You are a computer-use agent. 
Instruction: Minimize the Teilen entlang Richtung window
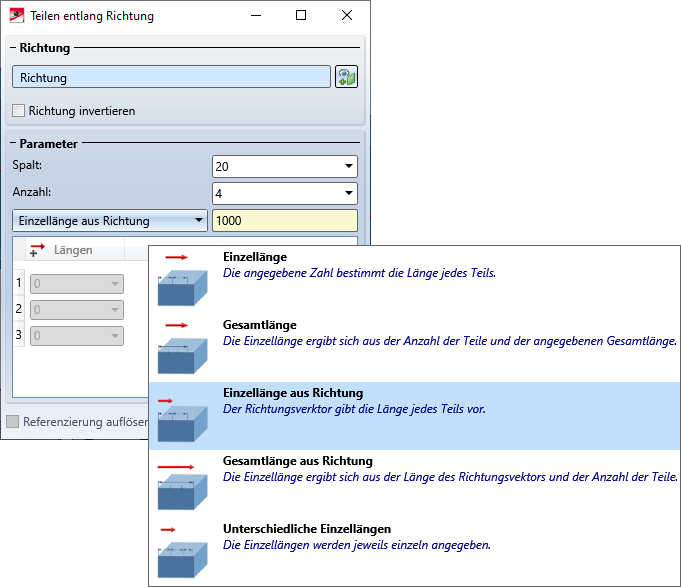tap(256, 16)
